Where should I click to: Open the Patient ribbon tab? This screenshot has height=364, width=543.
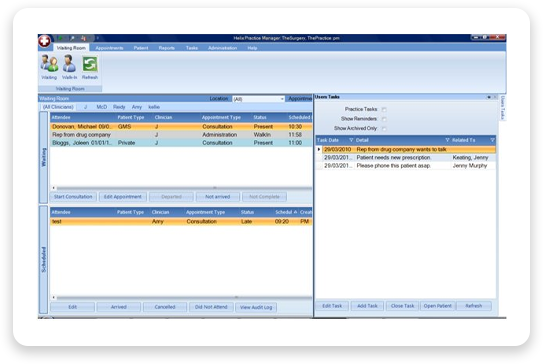point(141,48)
